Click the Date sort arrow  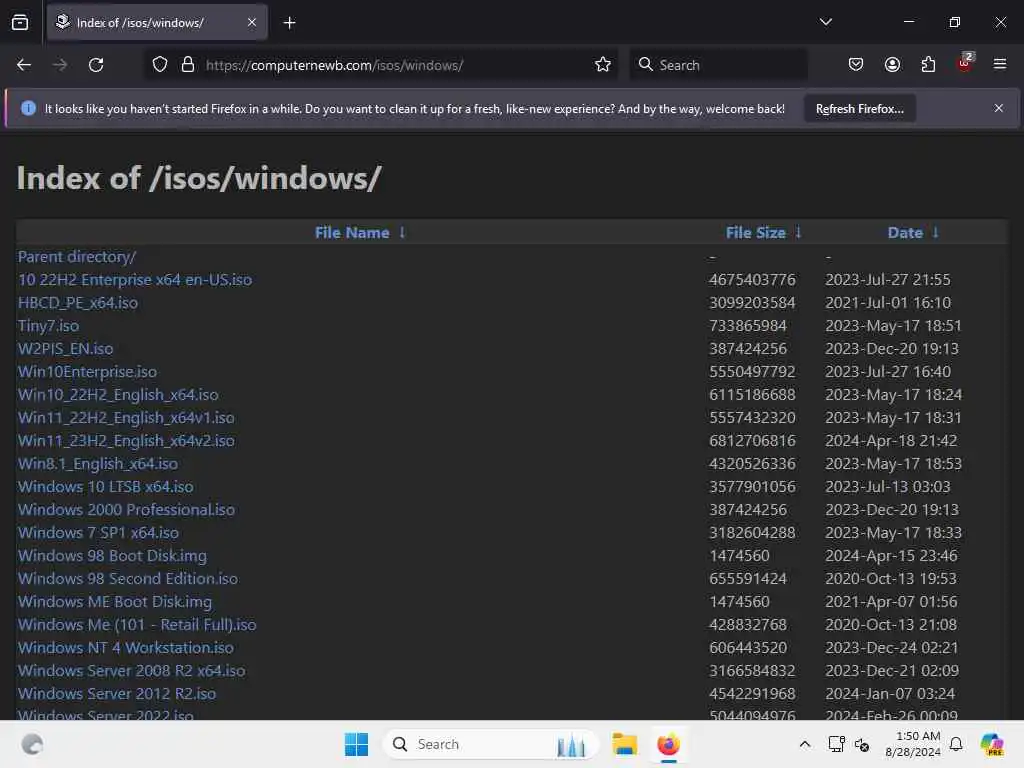click(935, 232)
